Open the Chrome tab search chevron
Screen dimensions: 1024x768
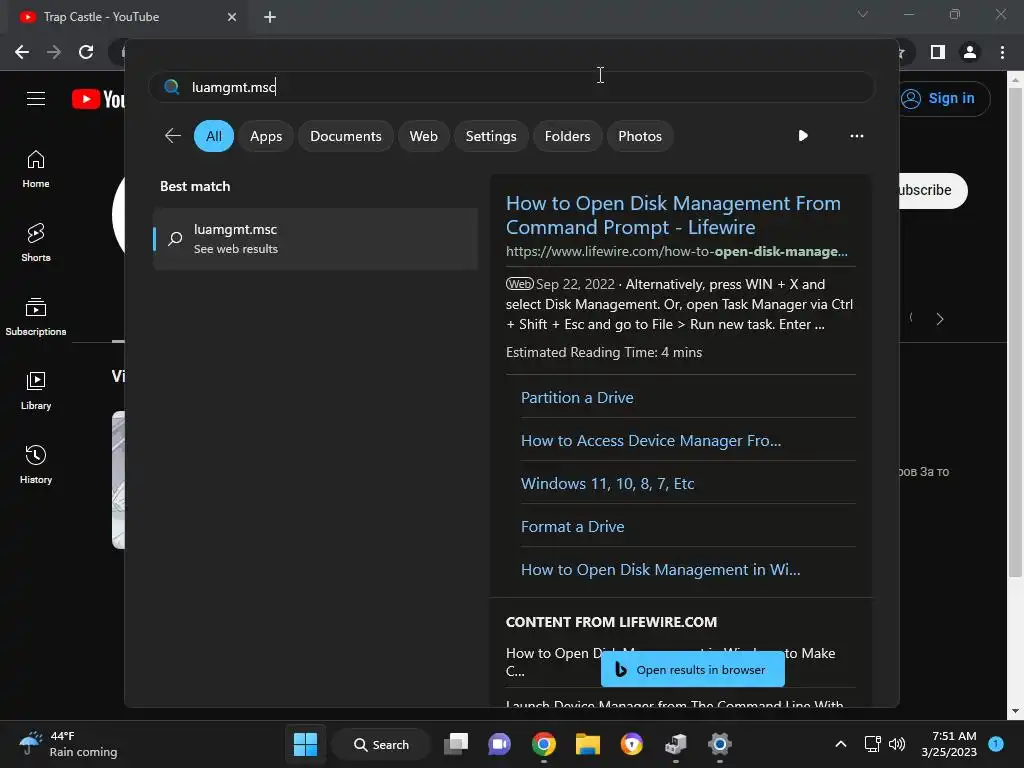click(x=863, y=14)
